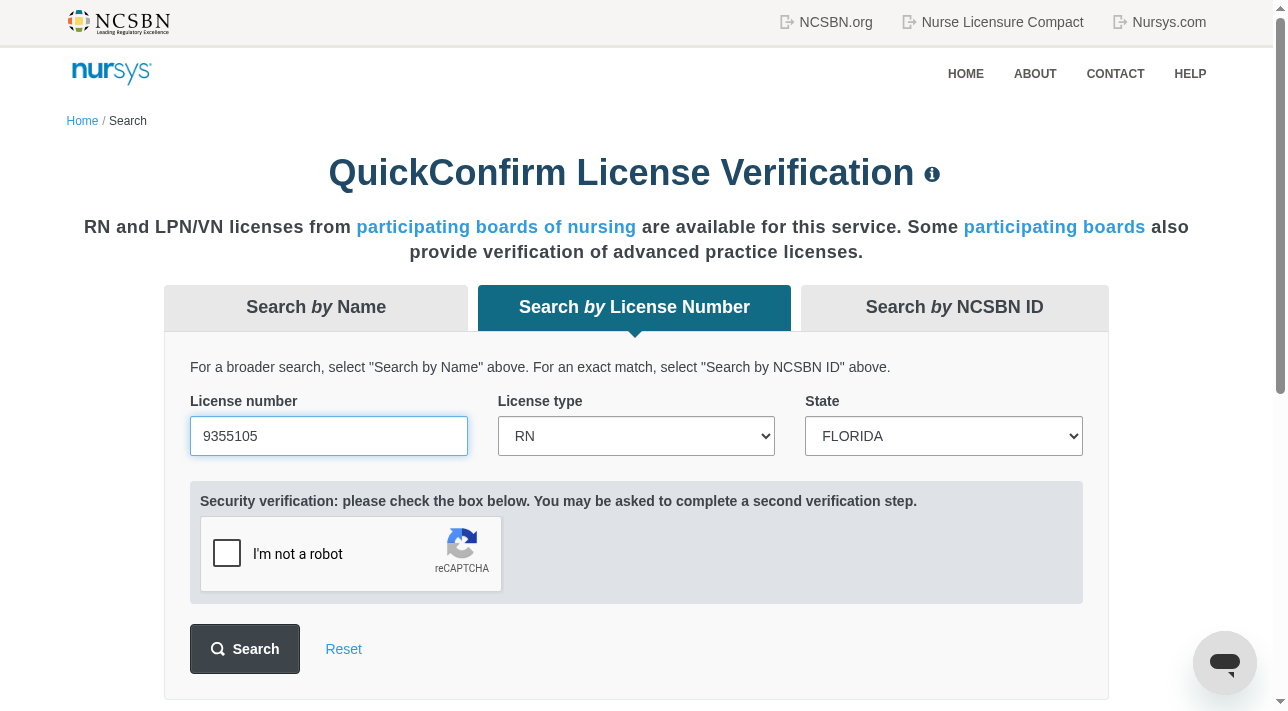1288x711 pixels.
Task: Click the Nursys logo
Action: pyautogui.click(x=112, y=73)
